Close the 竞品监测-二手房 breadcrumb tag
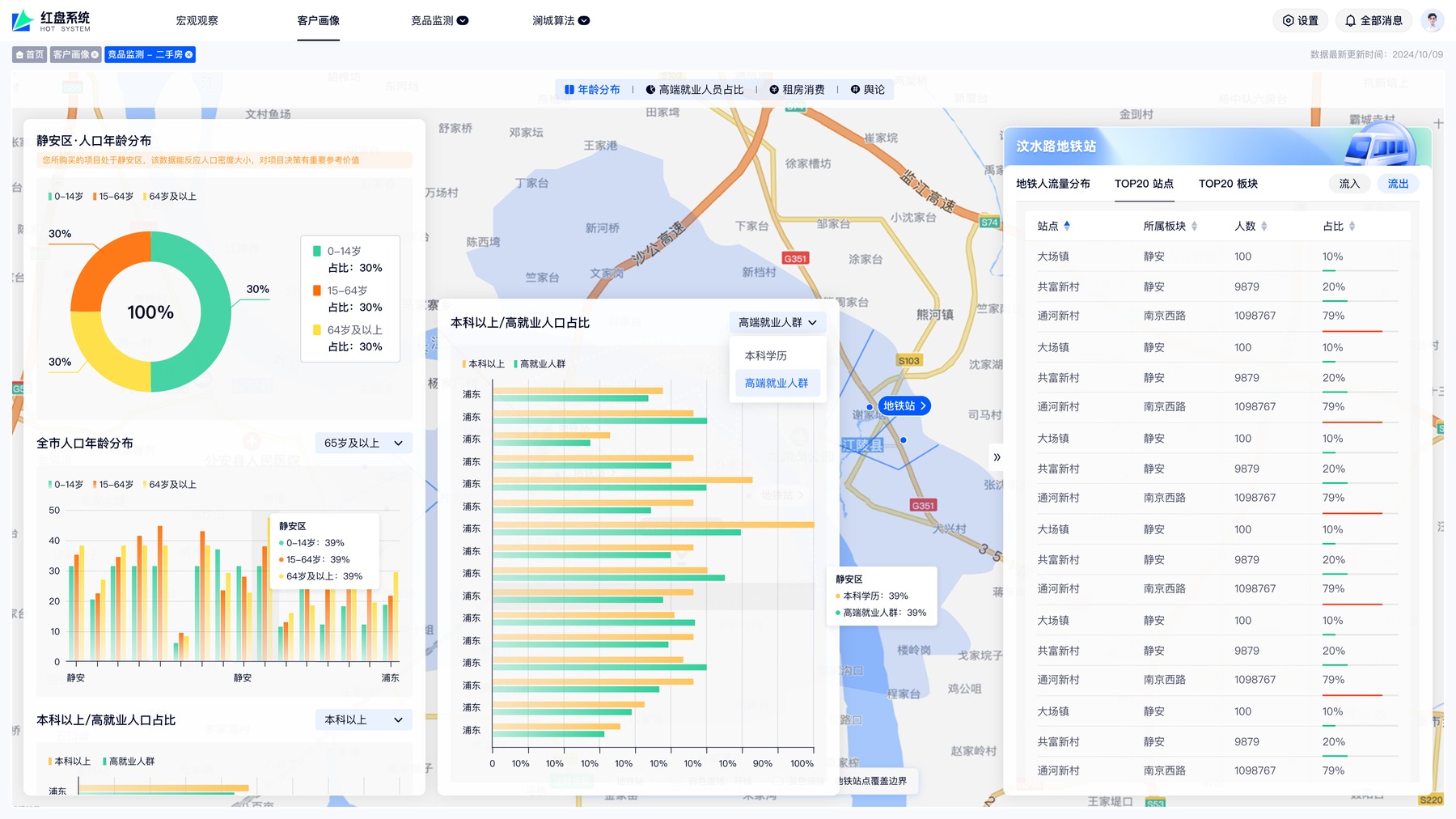 pyautogui.click(x=188, y=55)
